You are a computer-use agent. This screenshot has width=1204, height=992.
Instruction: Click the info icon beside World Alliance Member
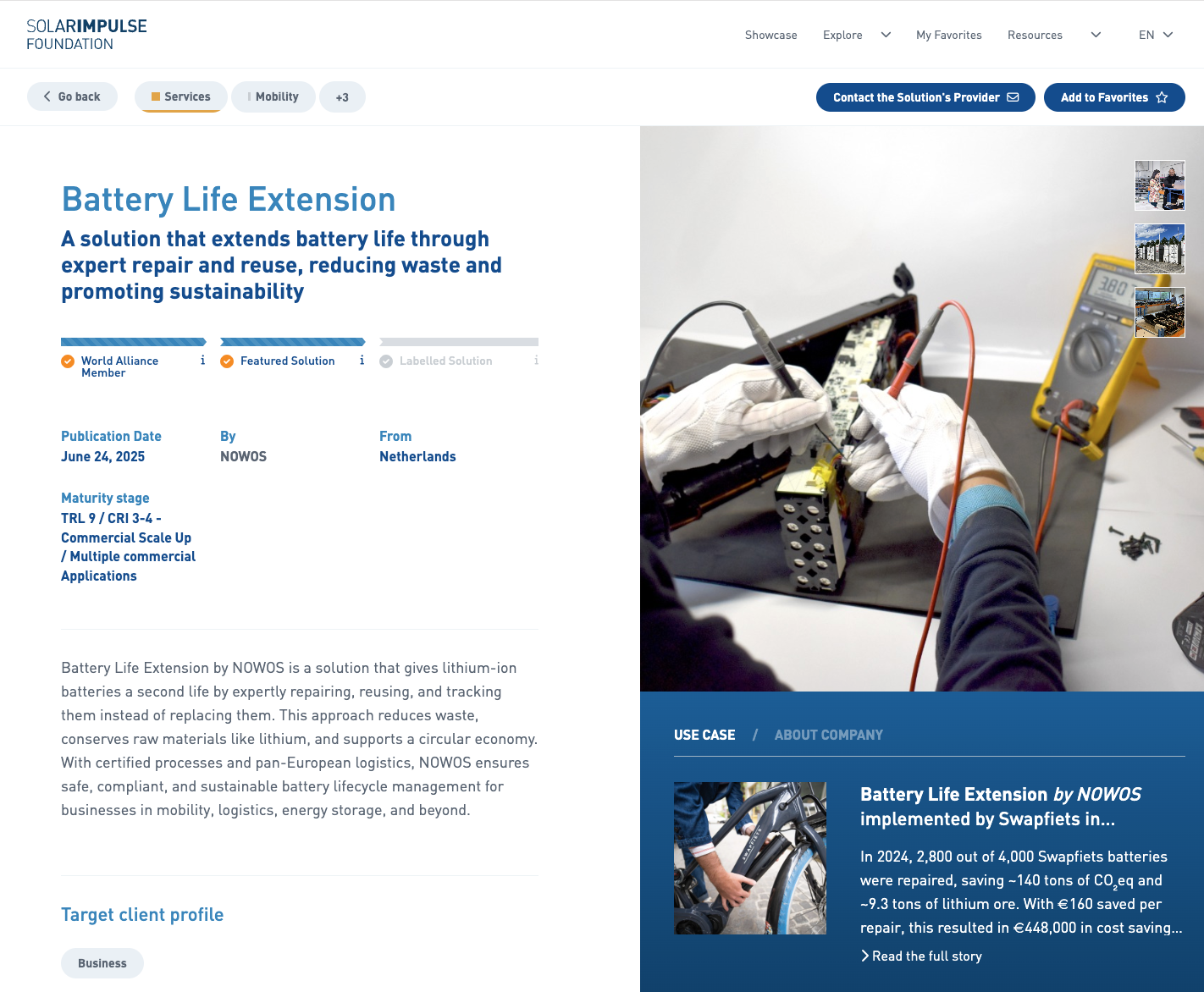(x=202, y=360)
